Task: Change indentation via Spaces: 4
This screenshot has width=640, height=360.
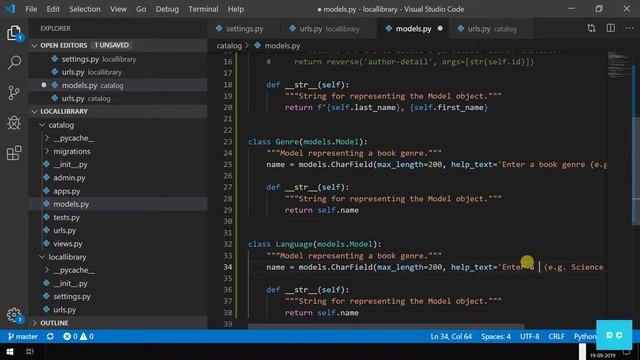Action: click(496, 336)
